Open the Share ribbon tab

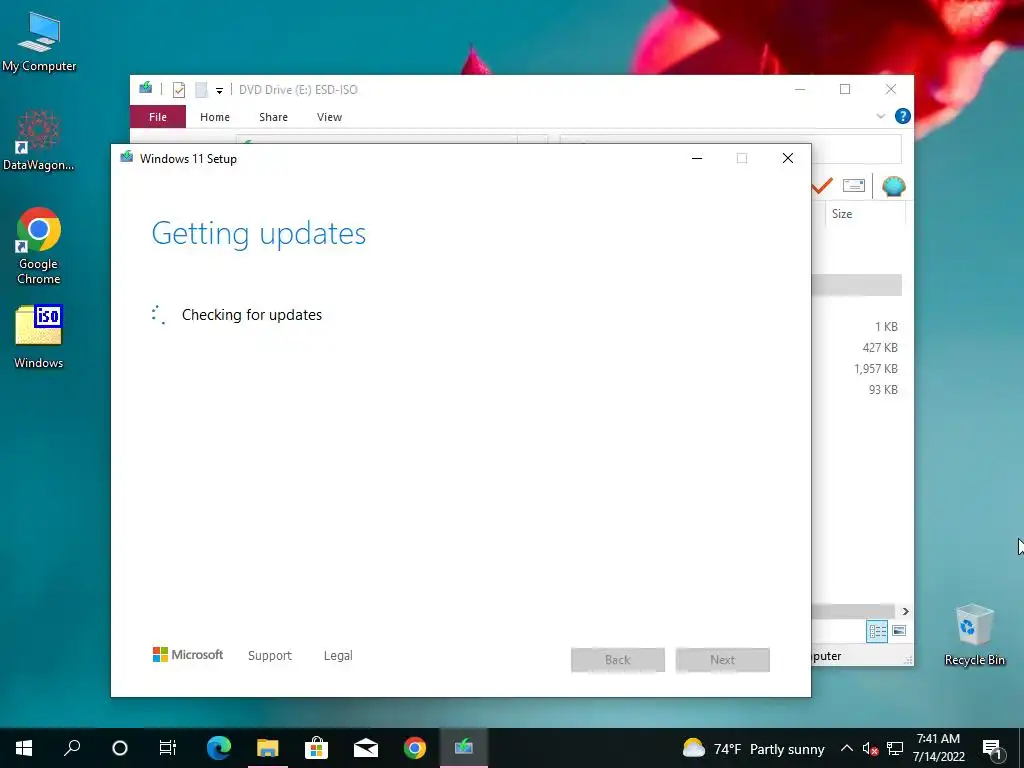[273, 117]
